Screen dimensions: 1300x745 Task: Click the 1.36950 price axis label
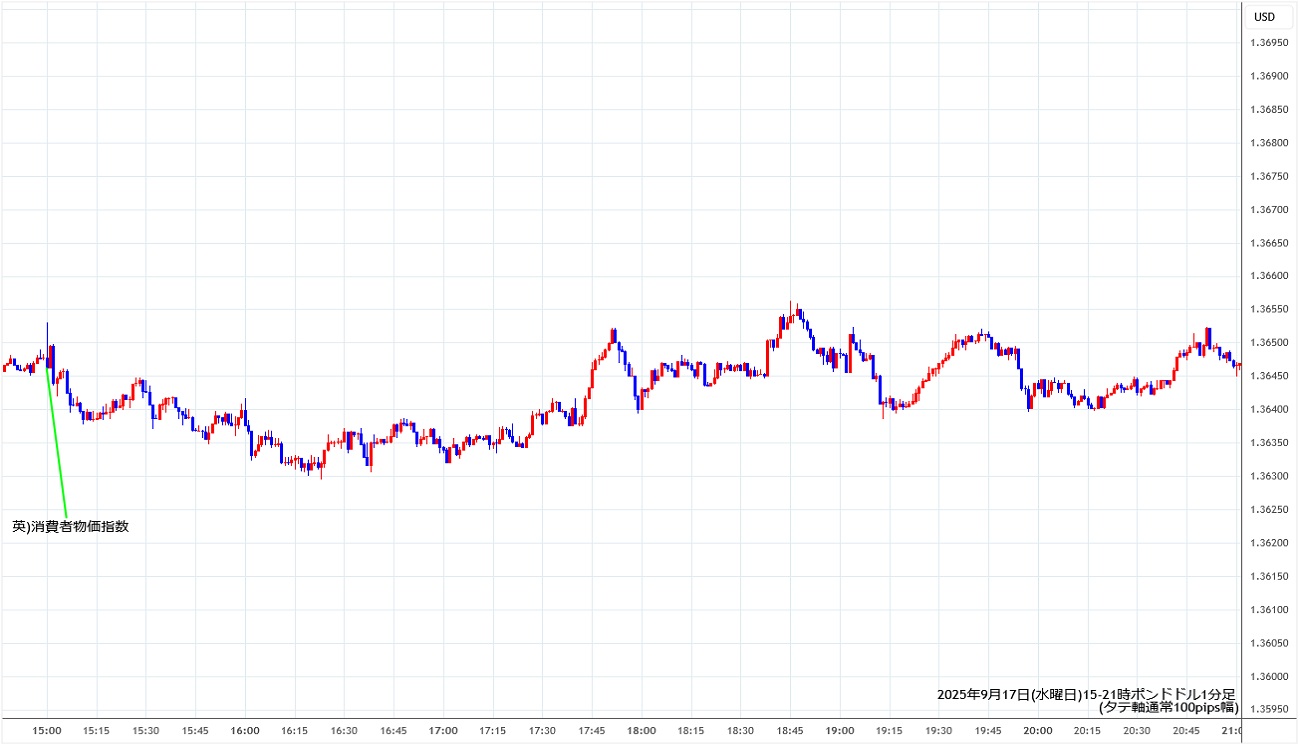(1268, 43)
